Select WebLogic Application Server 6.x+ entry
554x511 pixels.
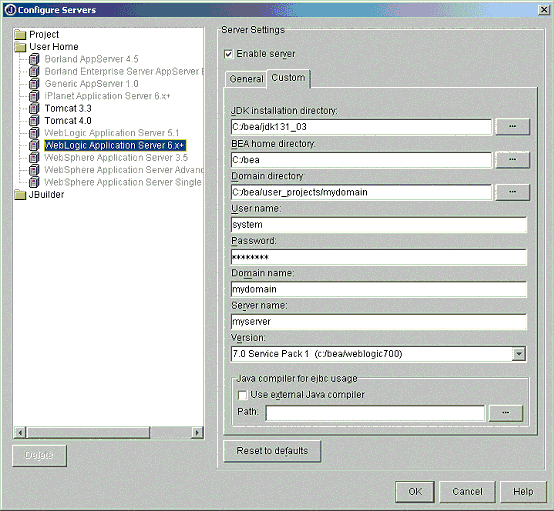(x=115, y=145)
